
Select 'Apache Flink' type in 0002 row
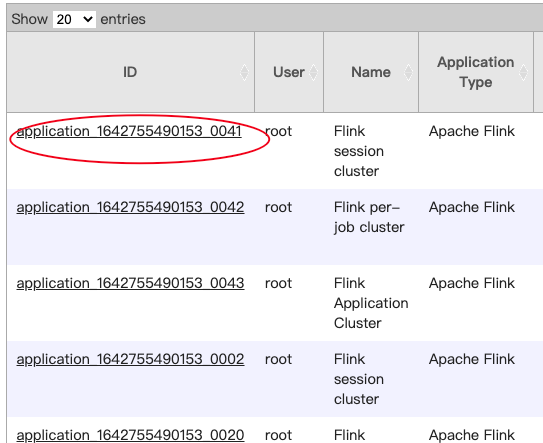(472, 359)
